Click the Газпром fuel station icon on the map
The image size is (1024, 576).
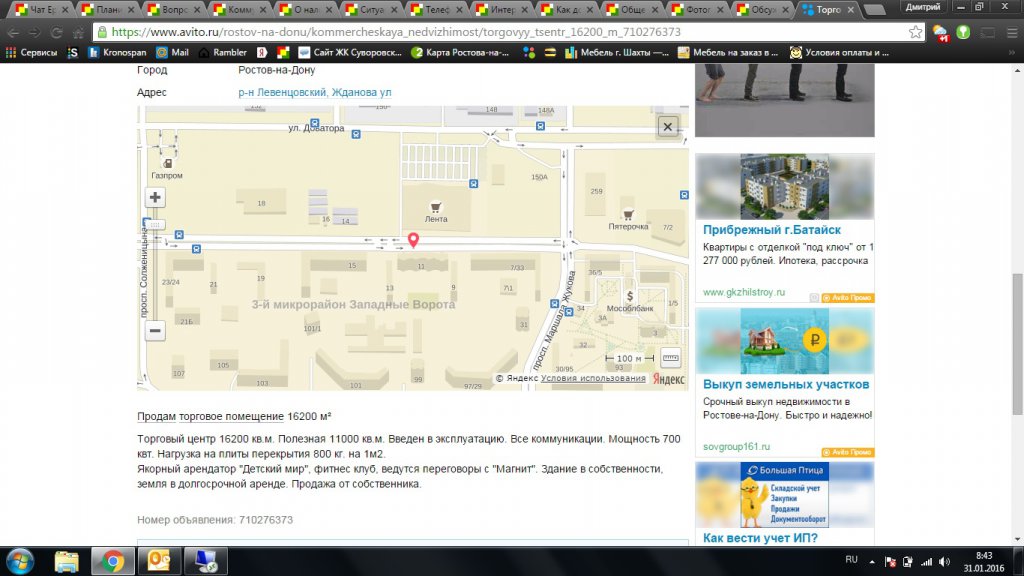coord(167,163)
